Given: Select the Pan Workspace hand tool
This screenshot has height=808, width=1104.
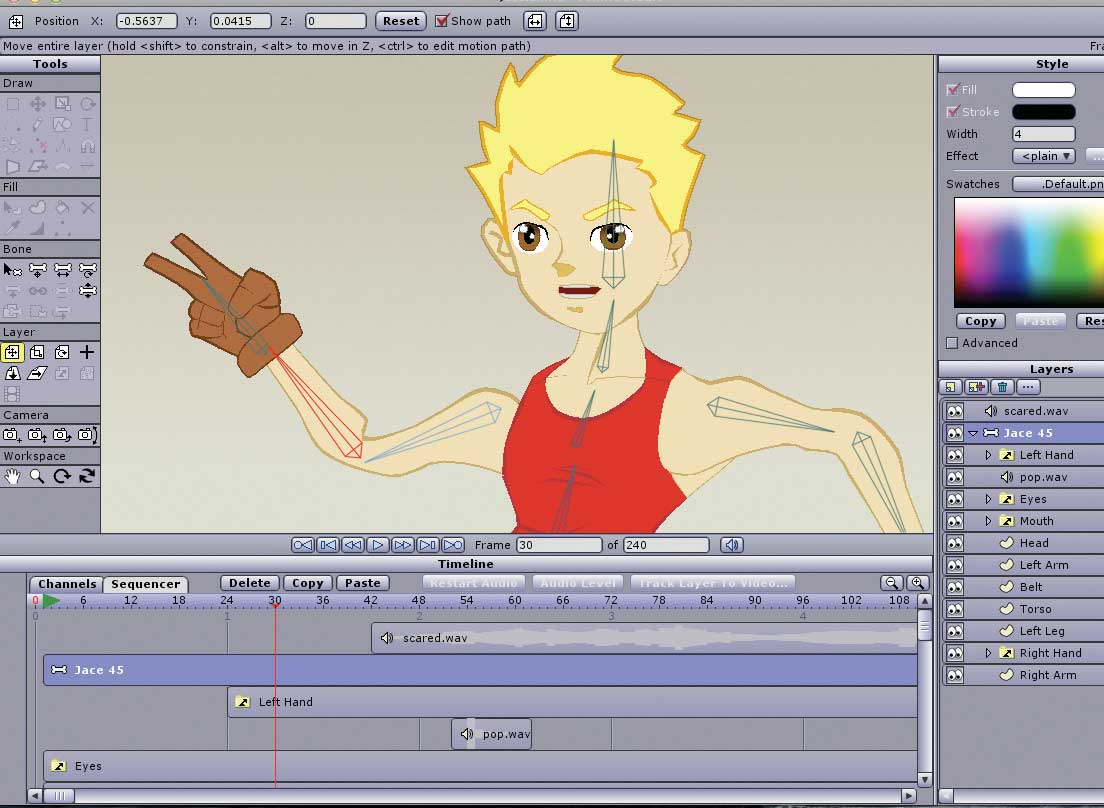Looking at the screenshot, I should [12, 477].
